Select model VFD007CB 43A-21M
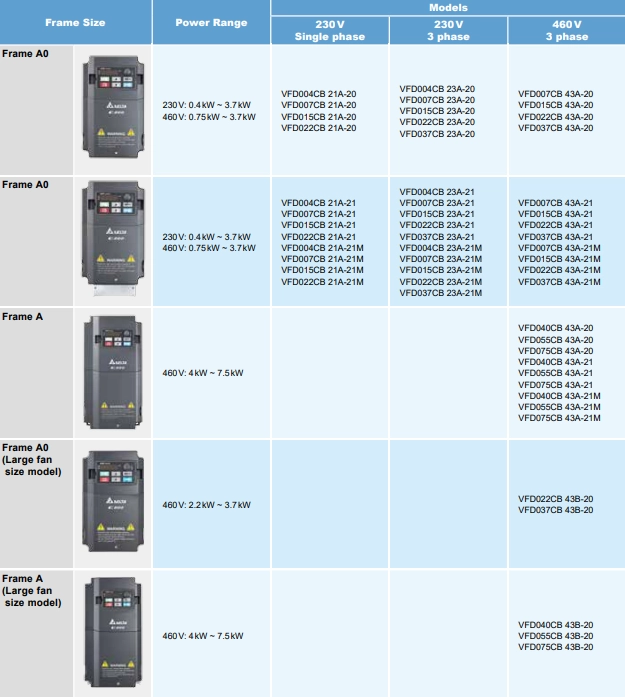Viewport: 625px width, 697px height. tap(559, 248)
